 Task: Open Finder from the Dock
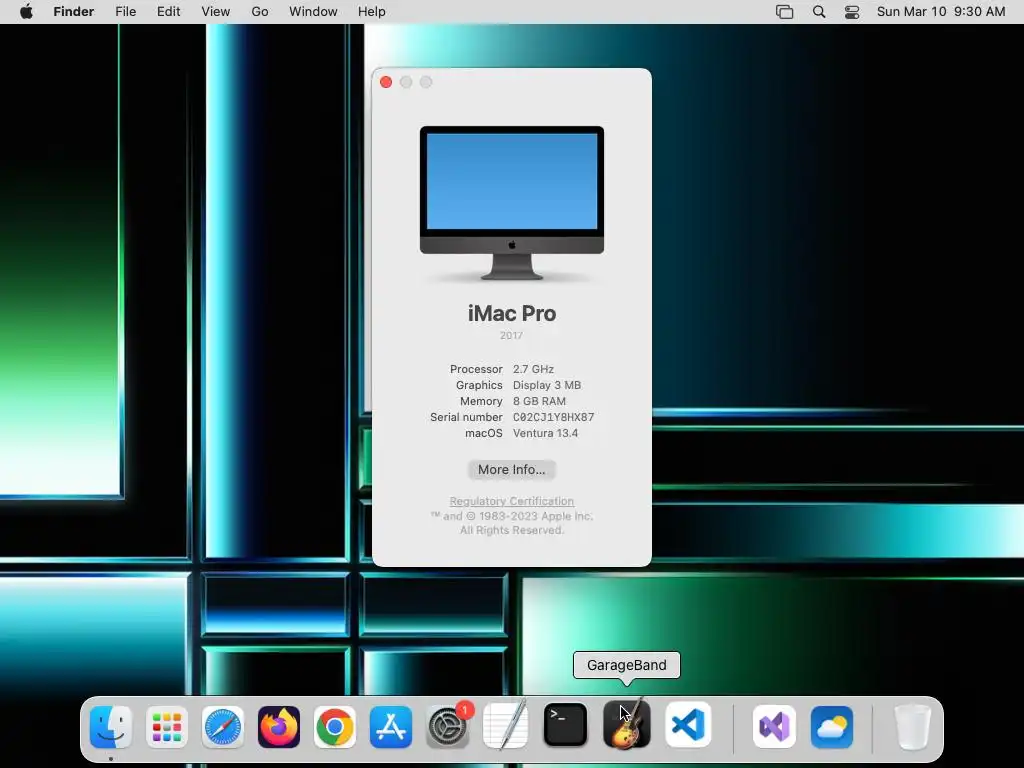point(111,726)
